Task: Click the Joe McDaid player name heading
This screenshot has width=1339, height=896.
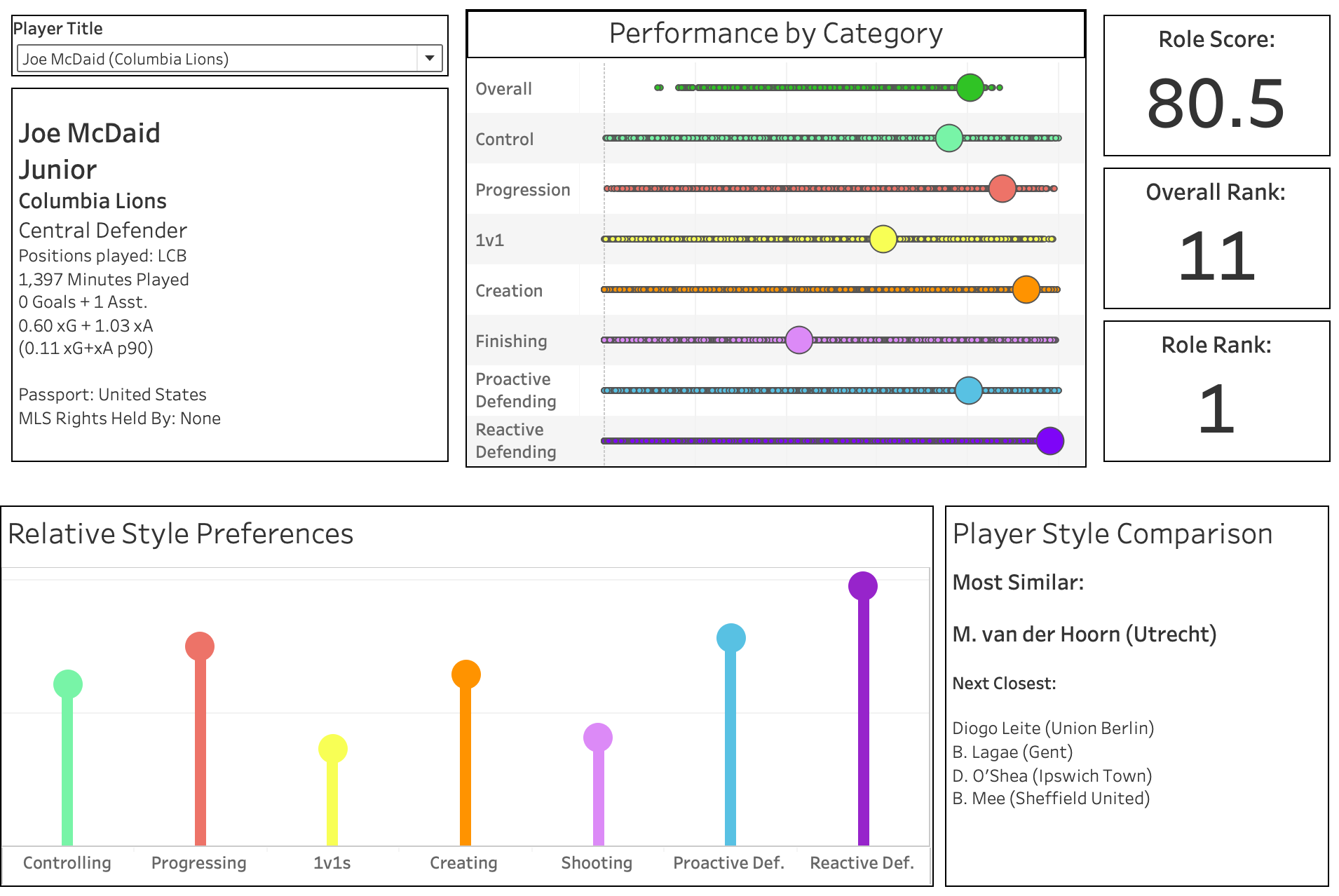Action: (x=90, y=133)
